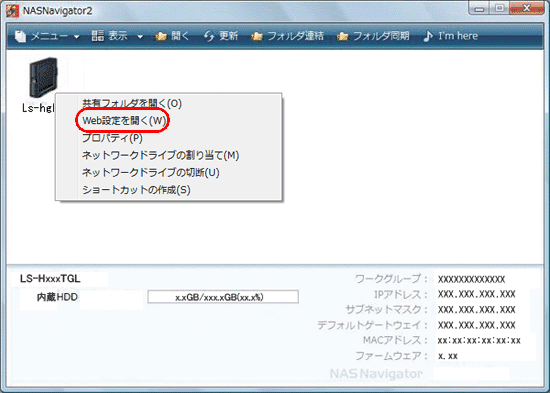Open プロパティ(P) in the context menu
The image size is (550, 393).
coord(112,138)
